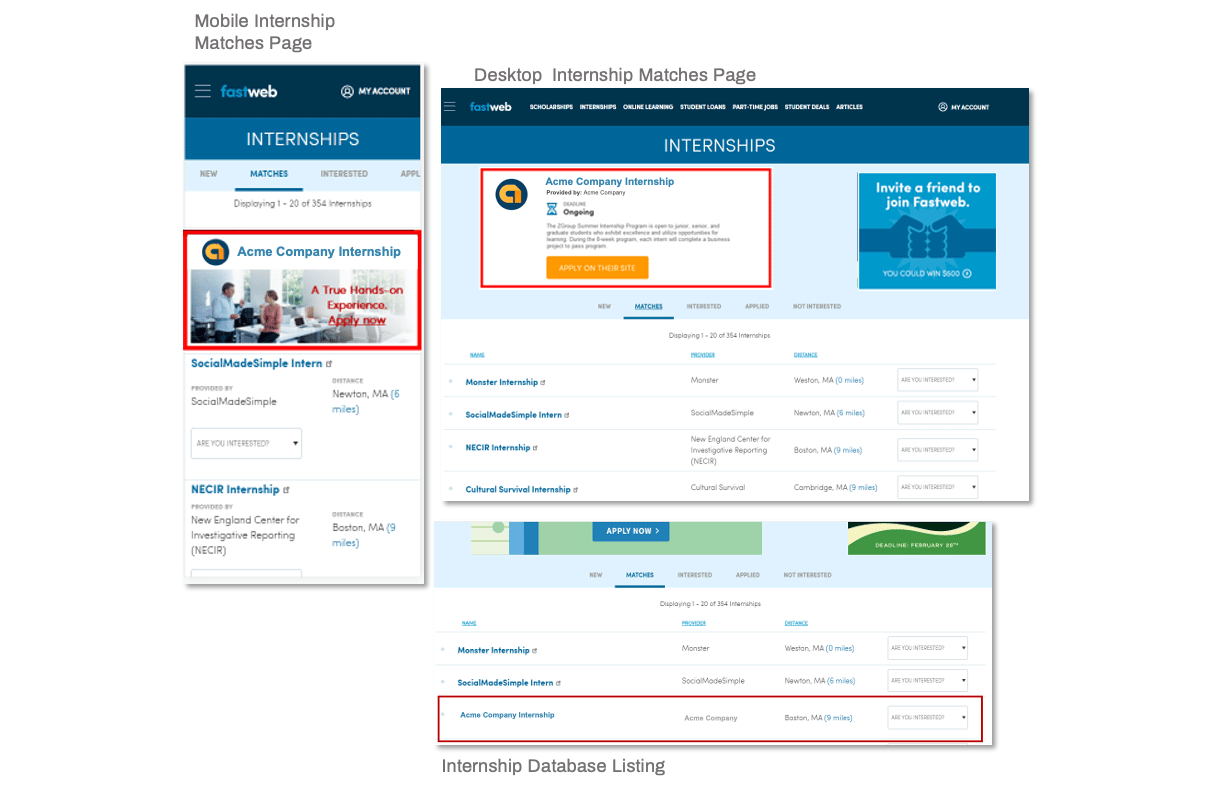Open the interest dropdown for desktop Cultural Survival Internship
1218x789 pixels.
pos(938,487)
